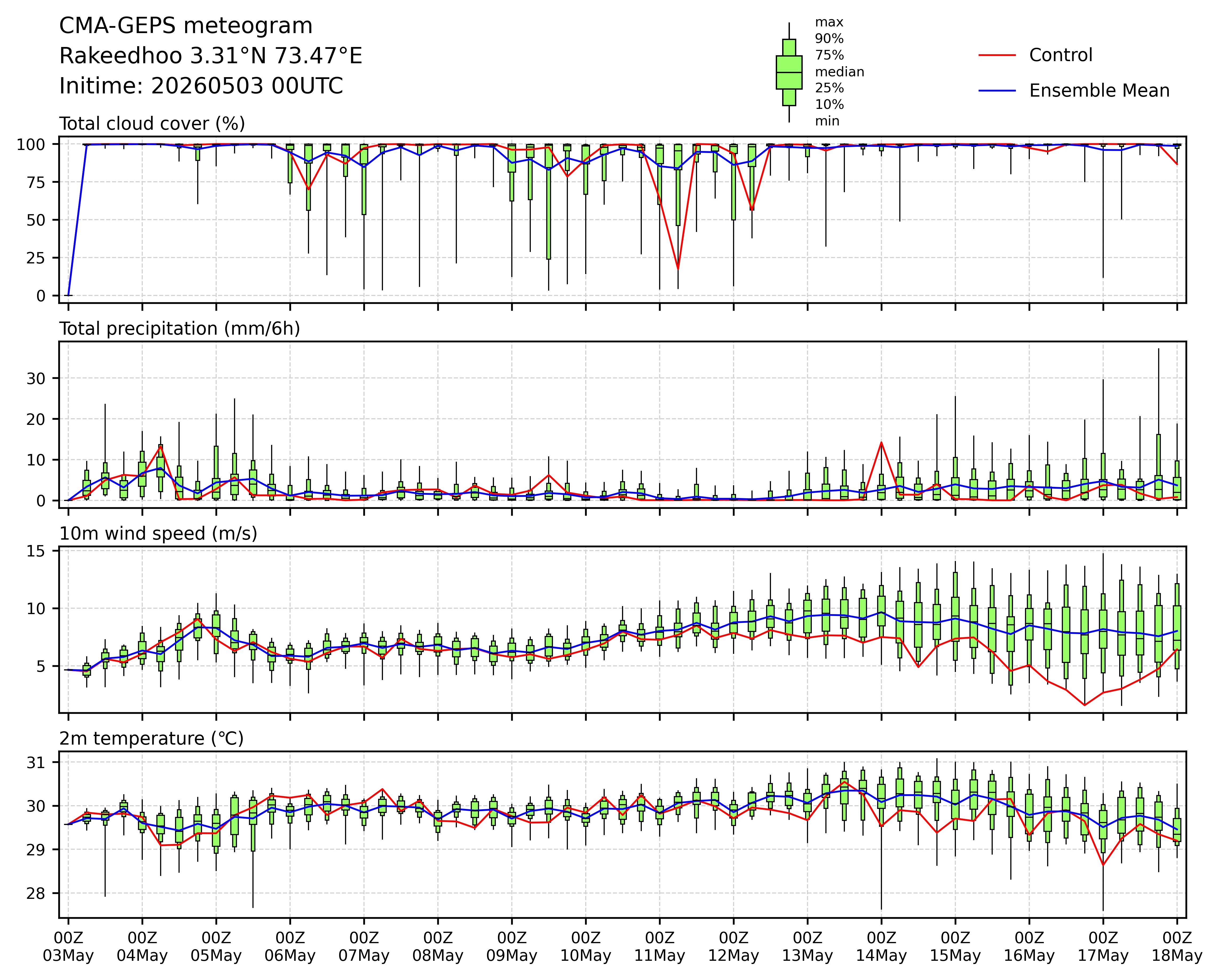Click the red precipitation peak near 14May
The width and height of the screenshot is (1219, 980).
pos(881,442)
